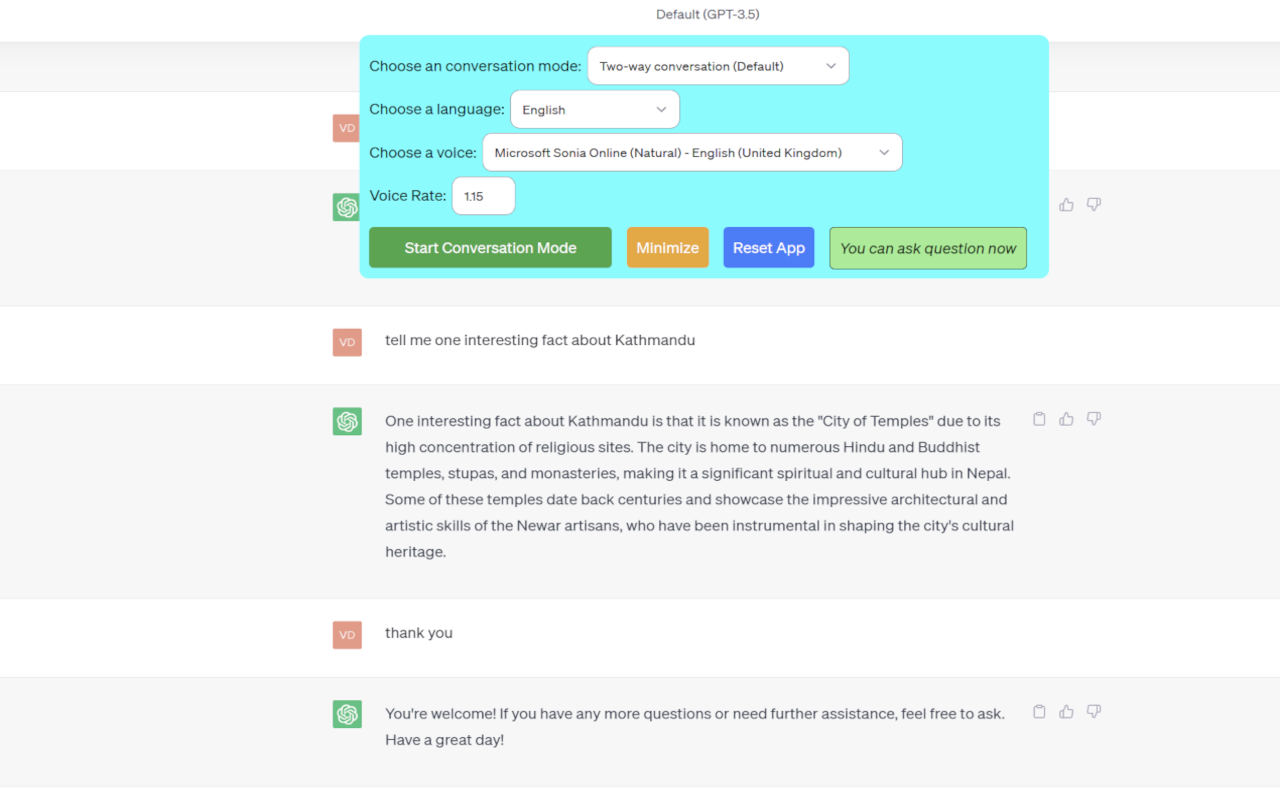Click the Voice Rate input field

tap(484, 196)
